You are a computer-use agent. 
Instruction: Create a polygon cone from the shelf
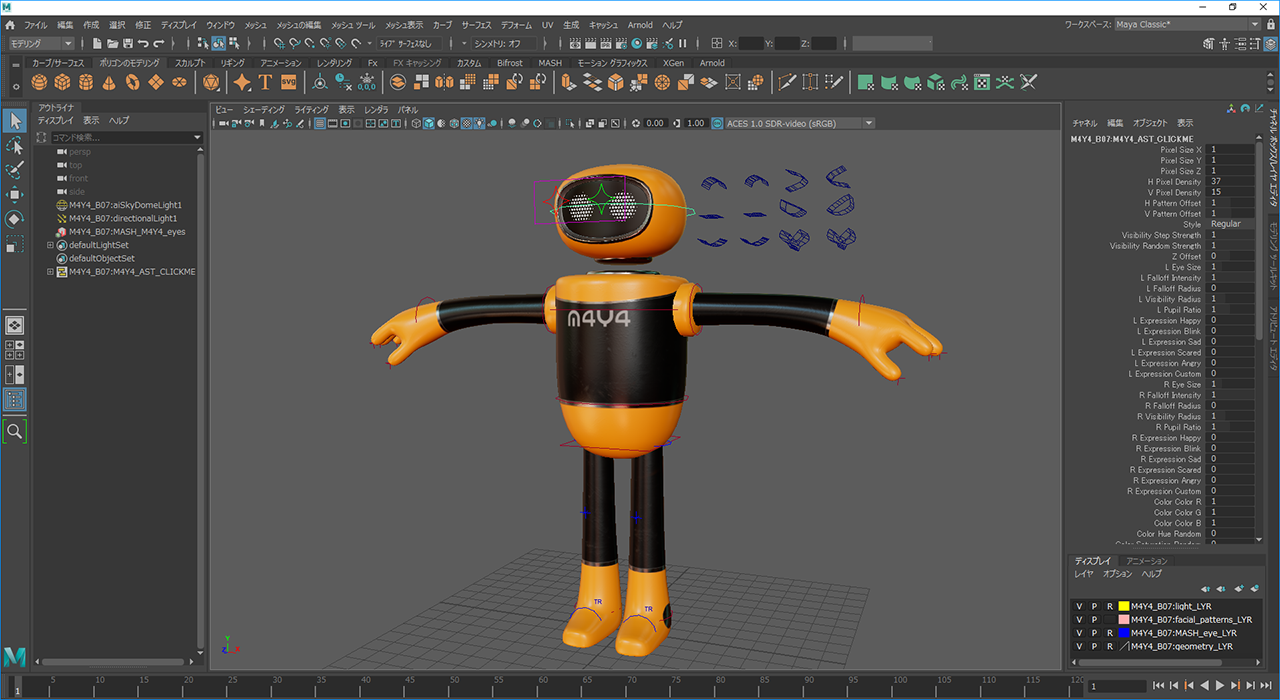pos(108,83)
